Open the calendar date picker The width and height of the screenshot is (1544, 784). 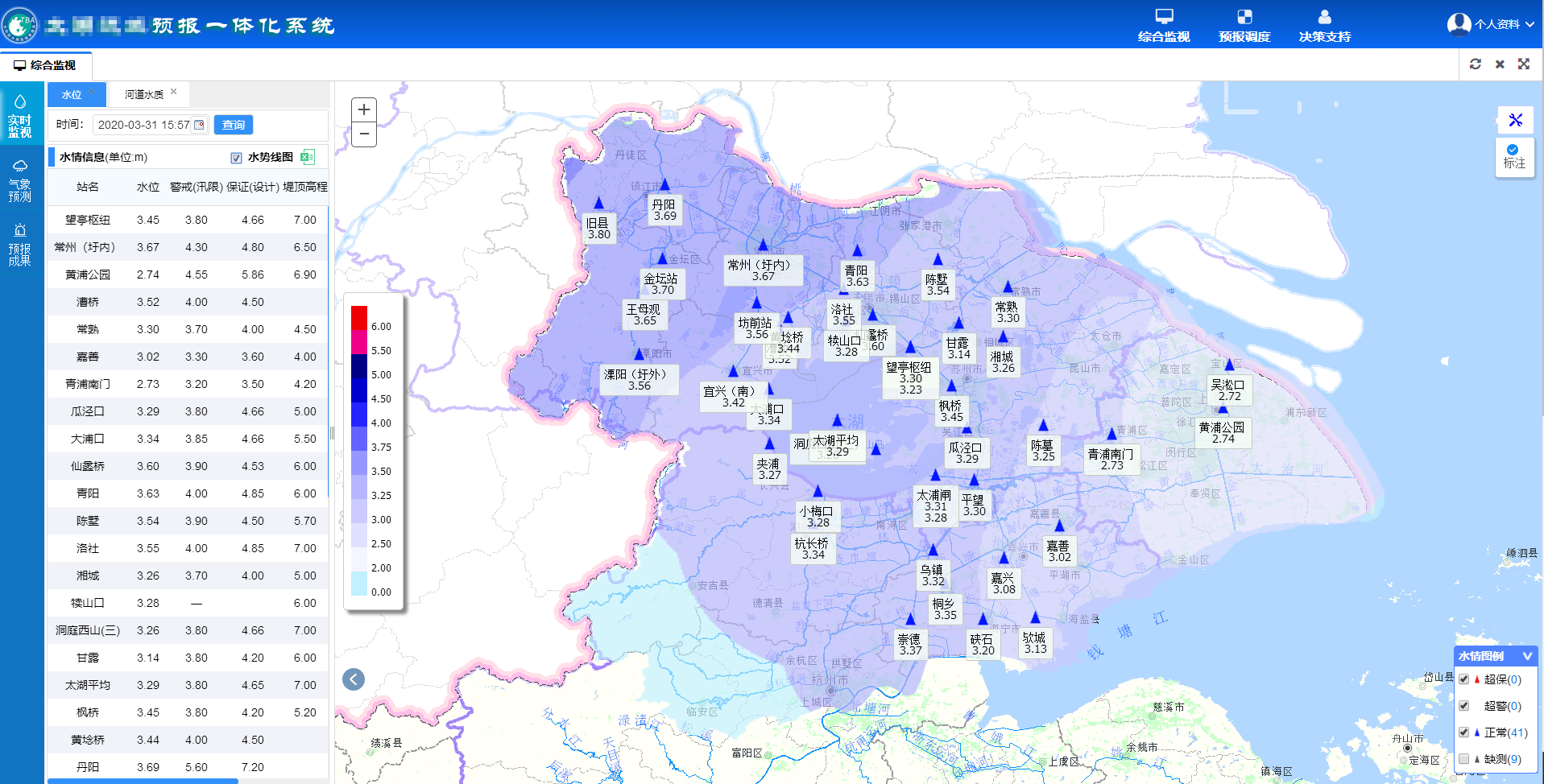coord(199,125)
